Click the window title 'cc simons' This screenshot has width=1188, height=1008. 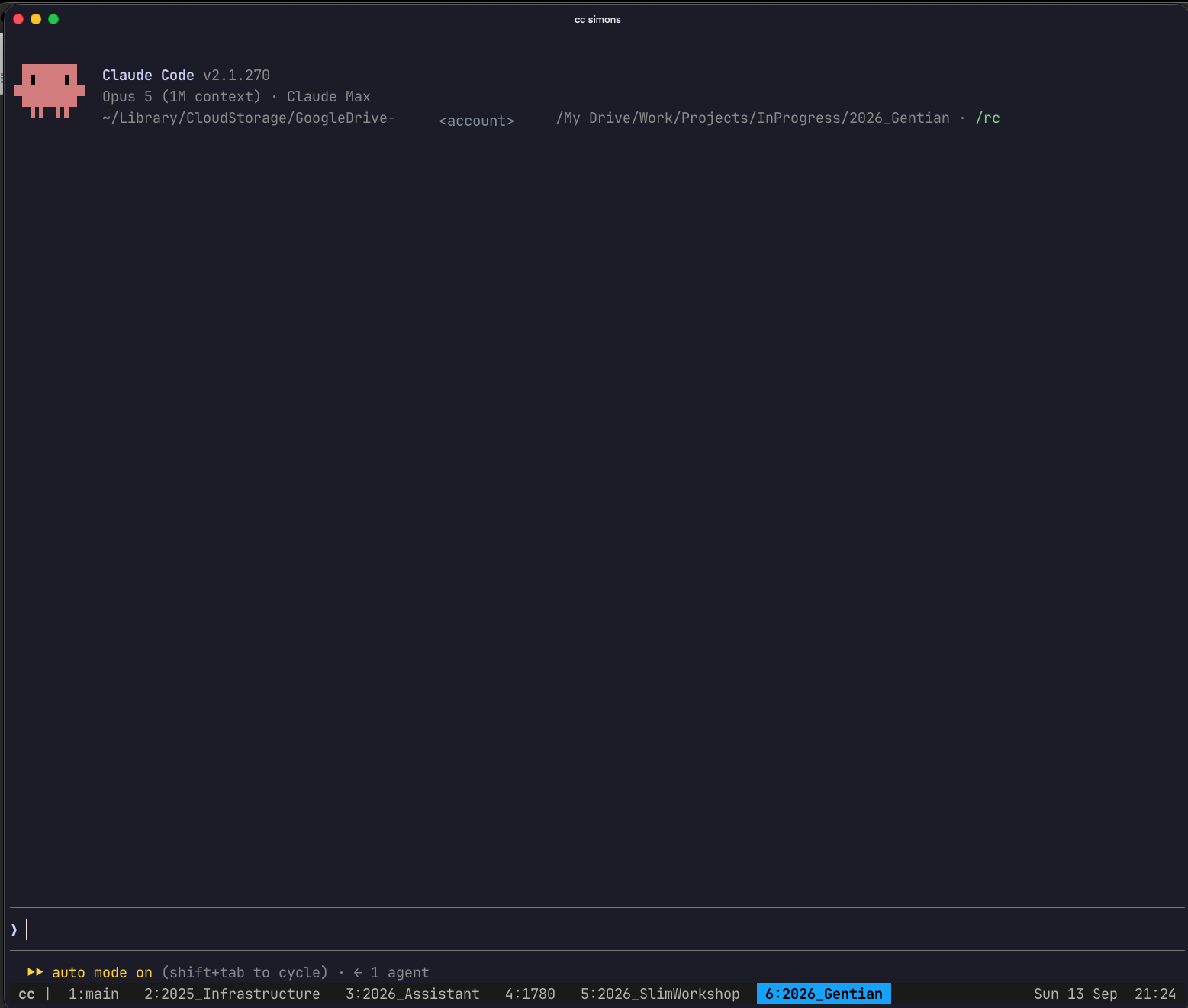[597, 19]
